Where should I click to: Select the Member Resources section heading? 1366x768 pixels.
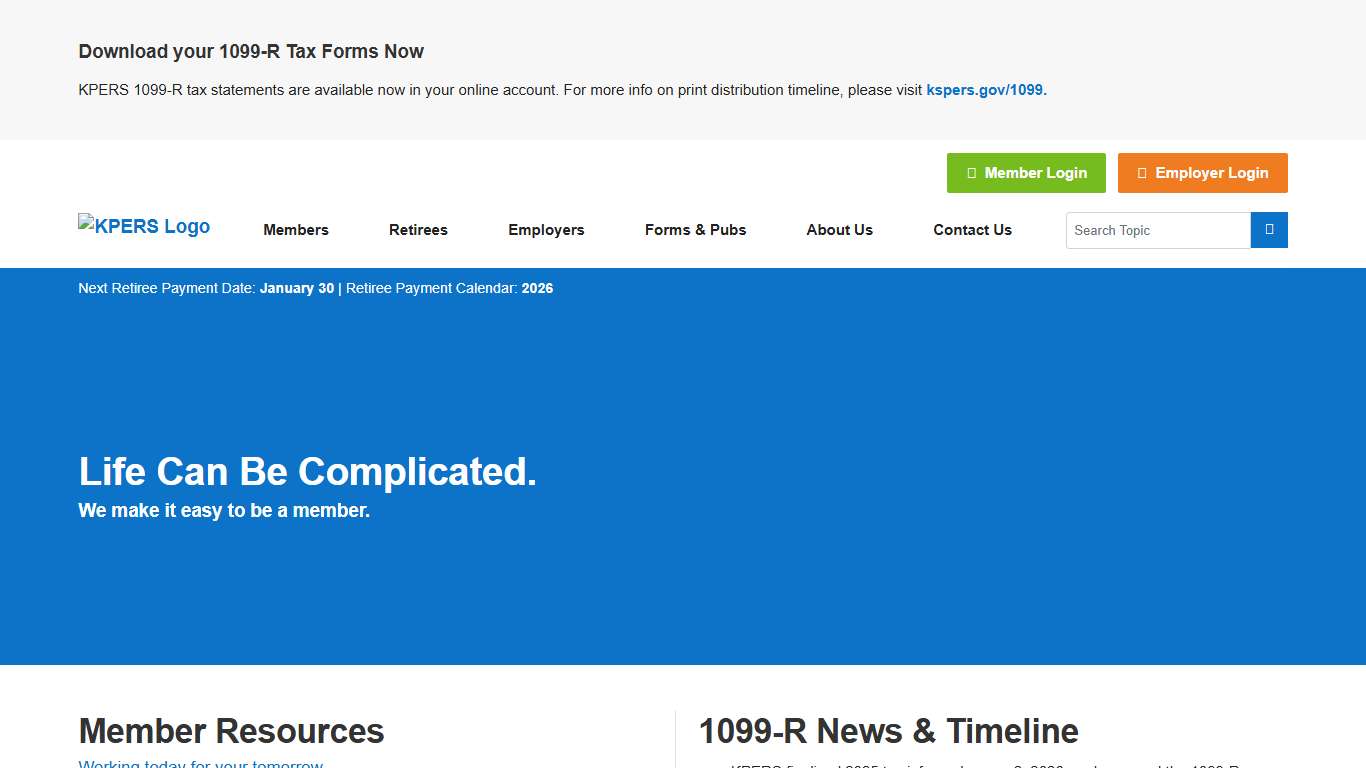(231, 731)
